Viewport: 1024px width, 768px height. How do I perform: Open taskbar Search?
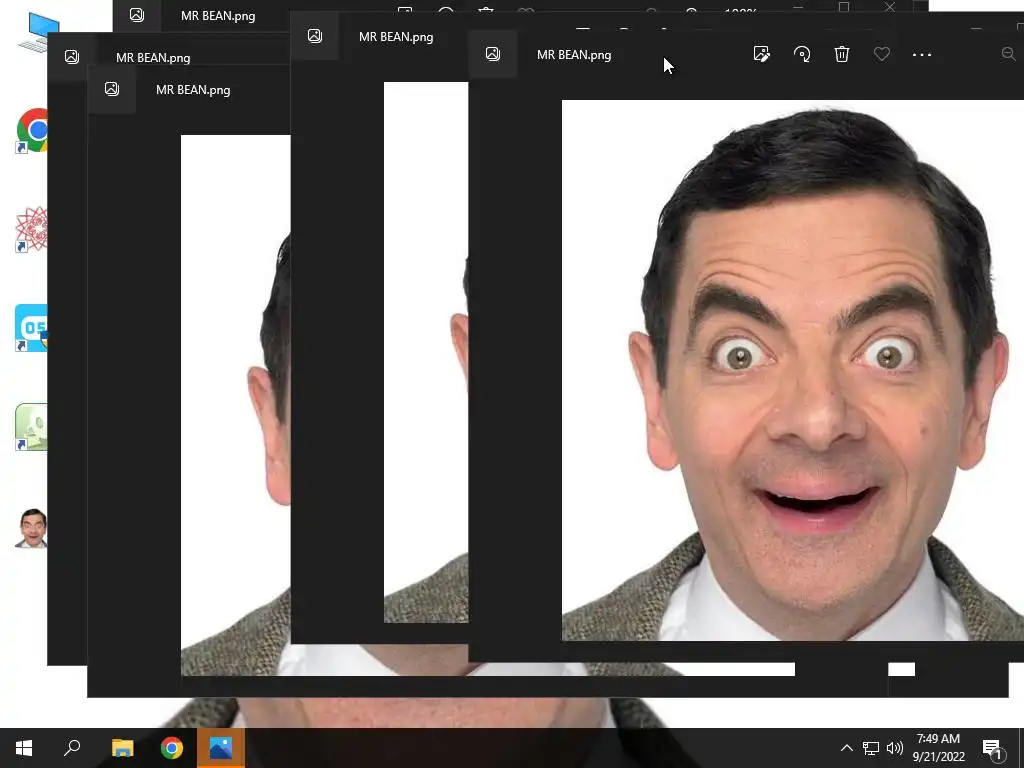click(x=72, y=748)
